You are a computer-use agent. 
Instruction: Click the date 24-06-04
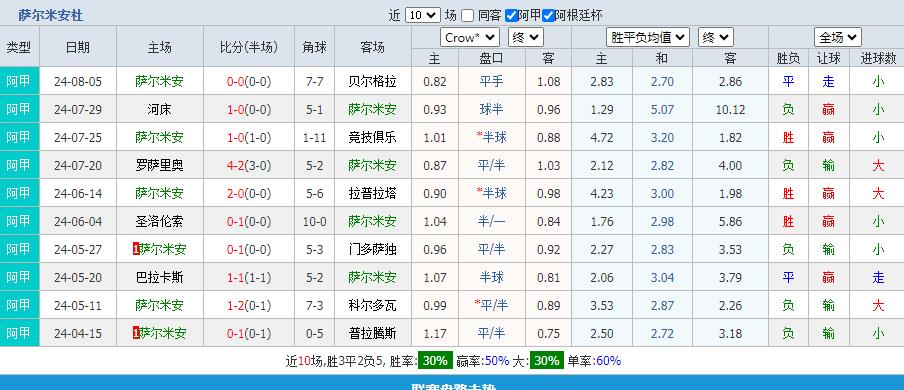pos(77,221)
